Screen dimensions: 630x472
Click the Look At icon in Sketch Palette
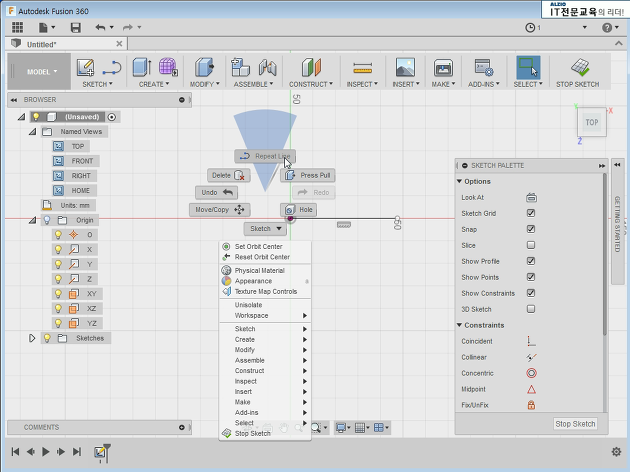[531, 198]
